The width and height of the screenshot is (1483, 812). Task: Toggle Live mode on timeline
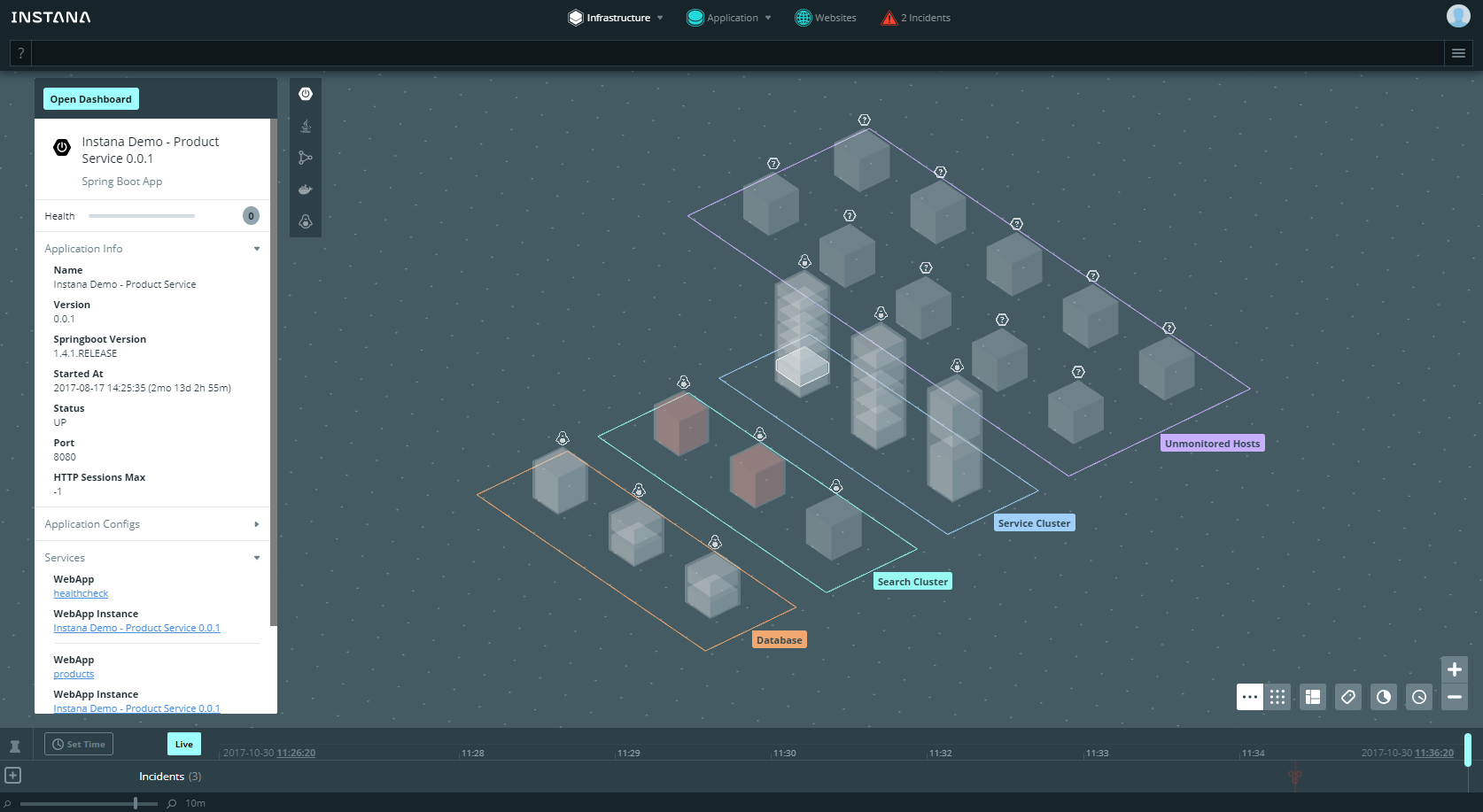[x=184, y=744]
